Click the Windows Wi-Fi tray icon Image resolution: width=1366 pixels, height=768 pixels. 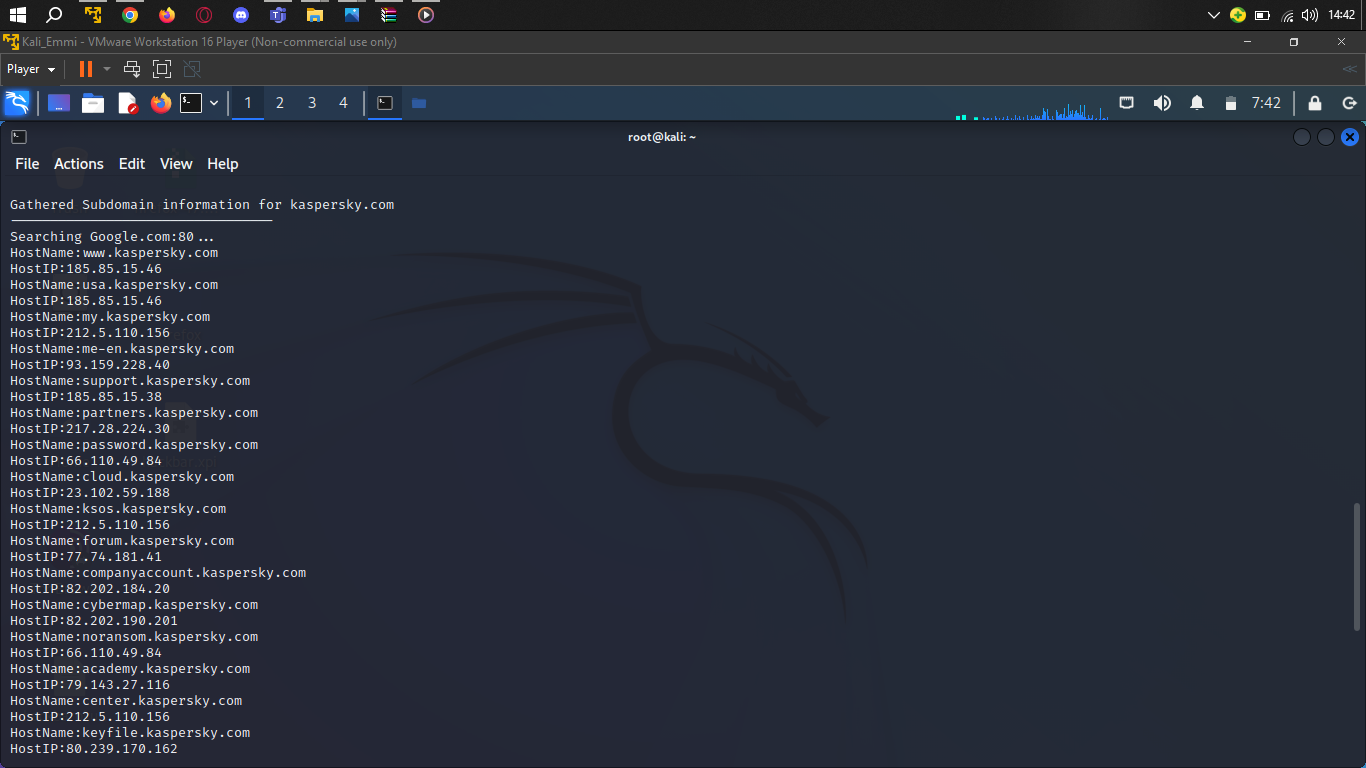click(x=1288, y=15)
